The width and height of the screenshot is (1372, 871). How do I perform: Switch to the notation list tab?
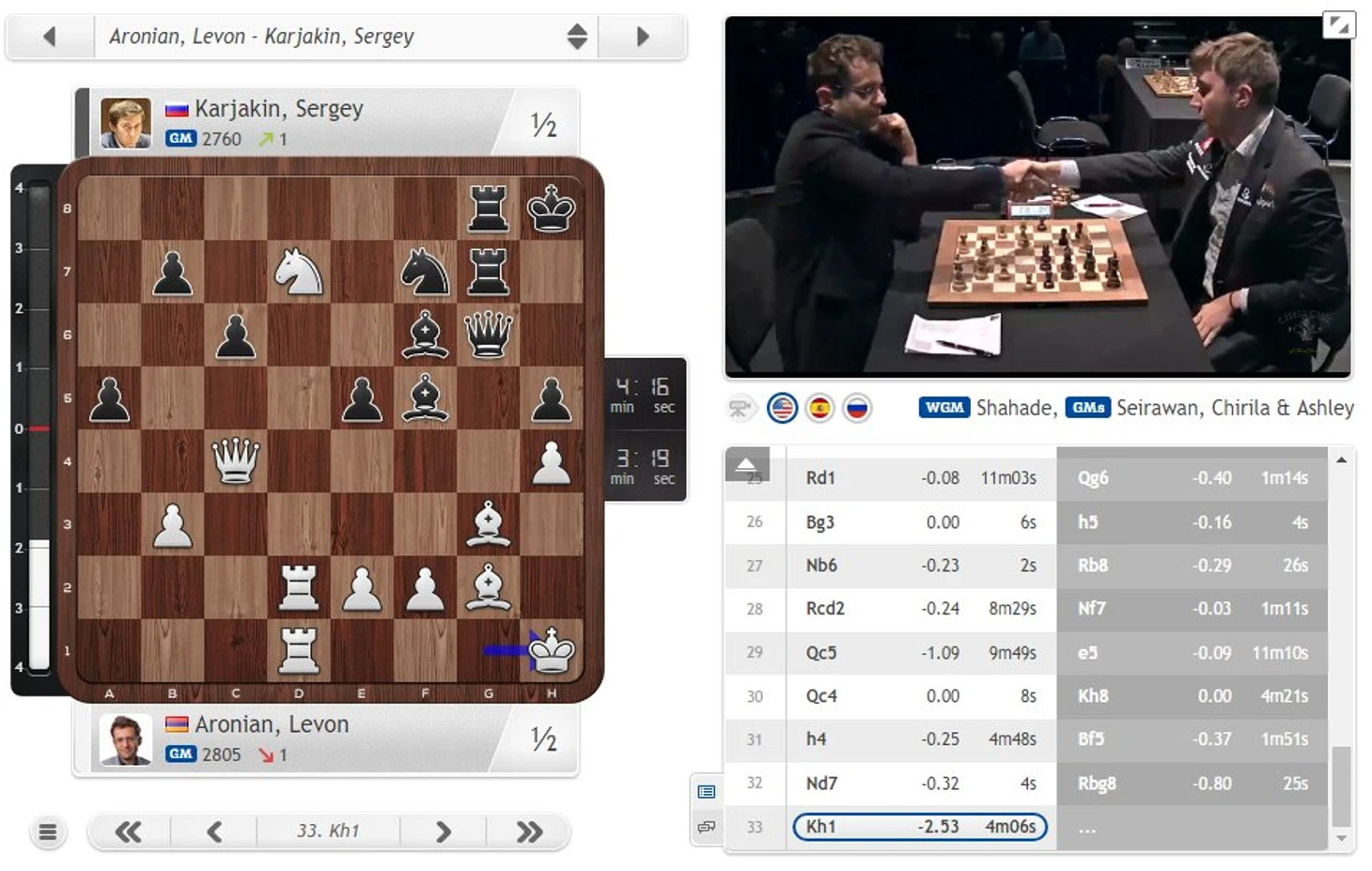coord(707,792)
